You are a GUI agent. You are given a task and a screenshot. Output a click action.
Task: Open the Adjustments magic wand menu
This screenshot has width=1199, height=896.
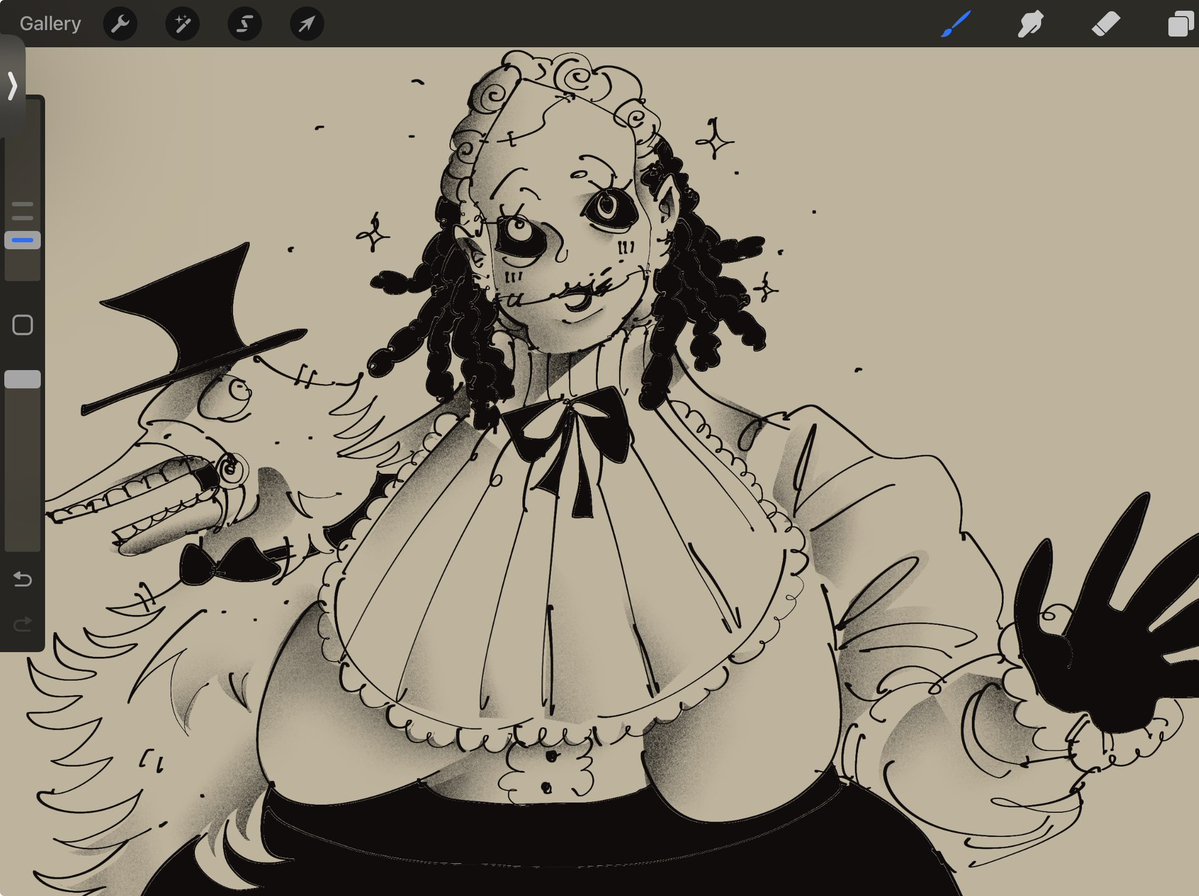(182, 24)
